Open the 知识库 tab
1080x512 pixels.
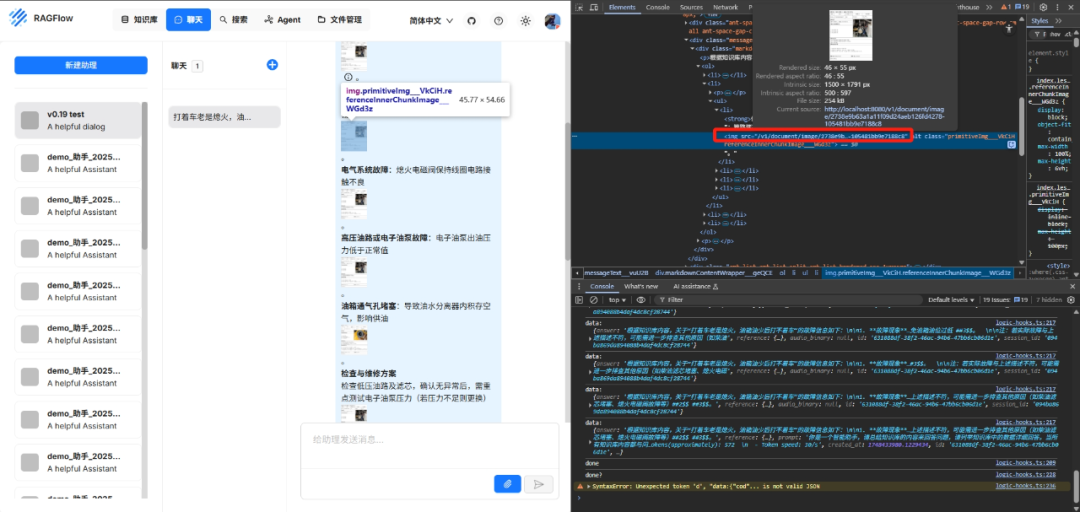[x=139, y=20]
